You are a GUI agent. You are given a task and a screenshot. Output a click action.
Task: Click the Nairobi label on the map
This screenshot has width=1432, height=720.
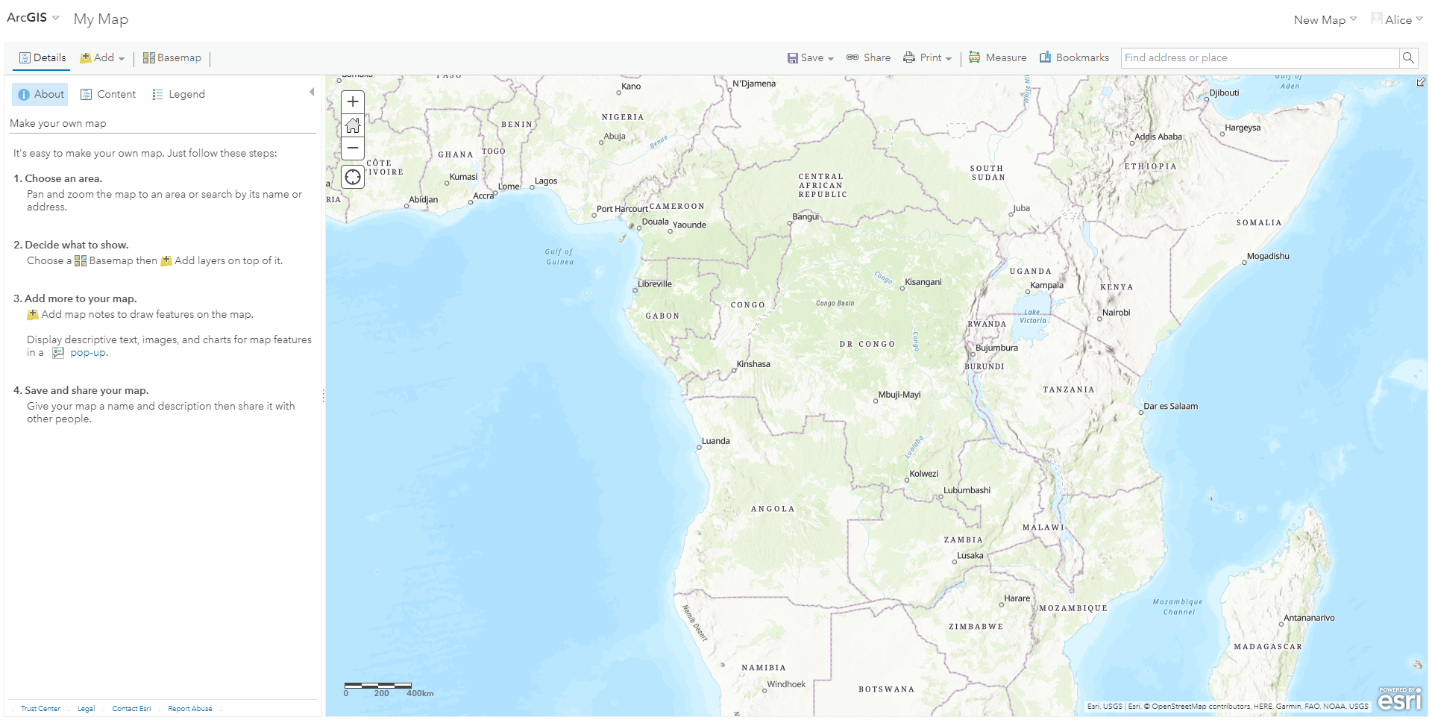click(1116, 313)
